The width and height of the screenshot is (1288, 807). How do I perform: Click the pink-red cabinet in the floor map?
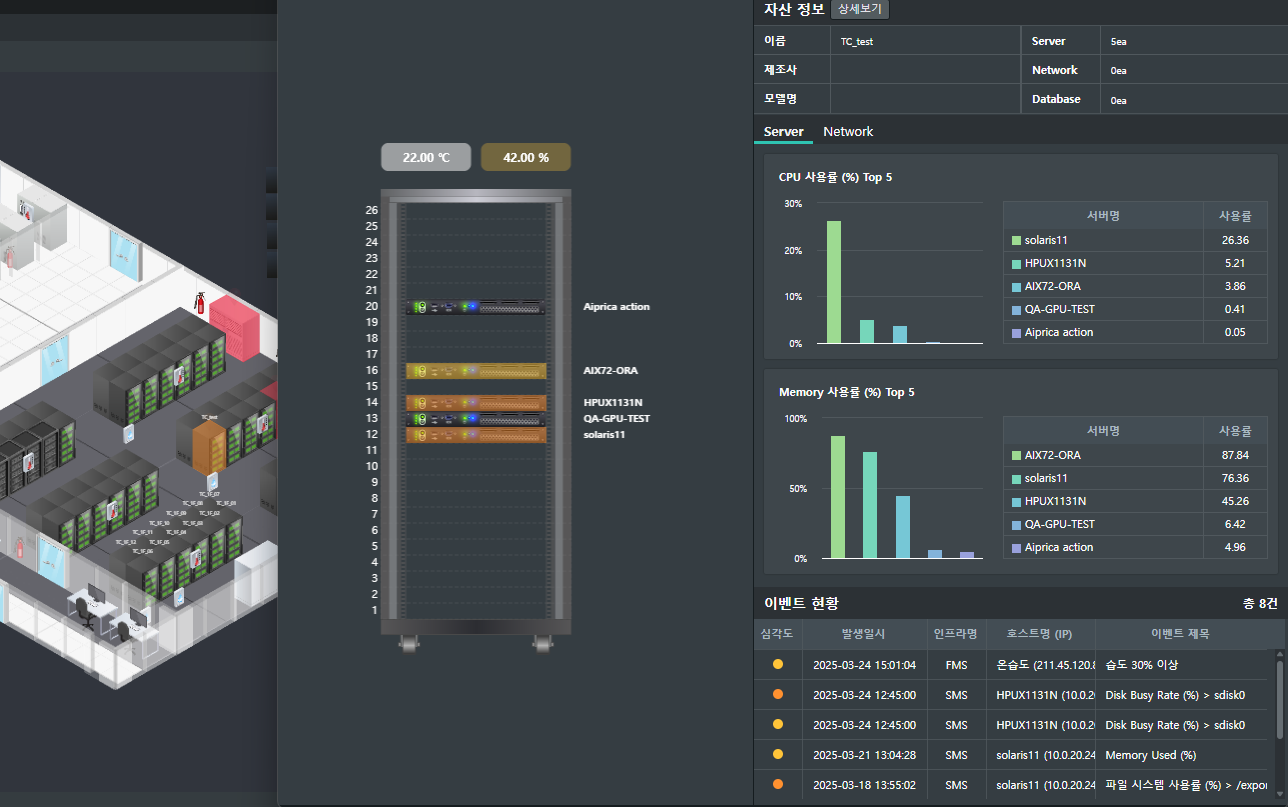point(233,326)
